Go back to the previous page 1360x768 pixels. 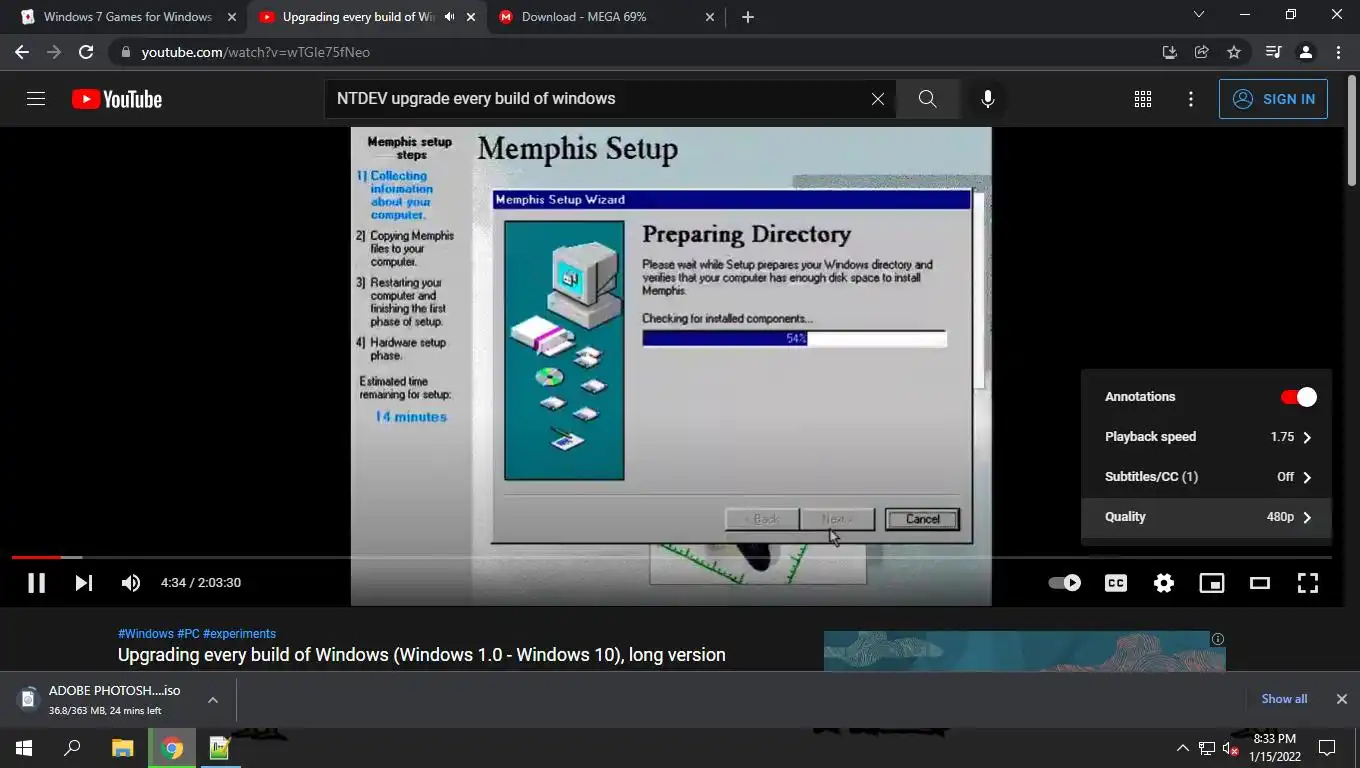tap(22, 52)
